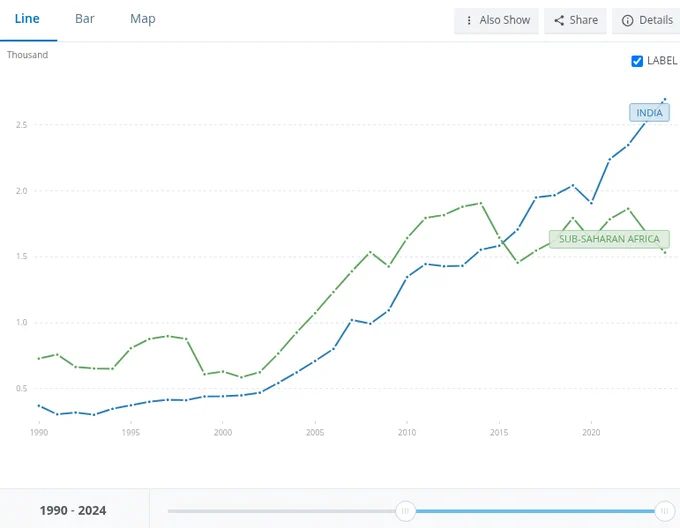Click the 1990 x-axis year label

point(39,432)
